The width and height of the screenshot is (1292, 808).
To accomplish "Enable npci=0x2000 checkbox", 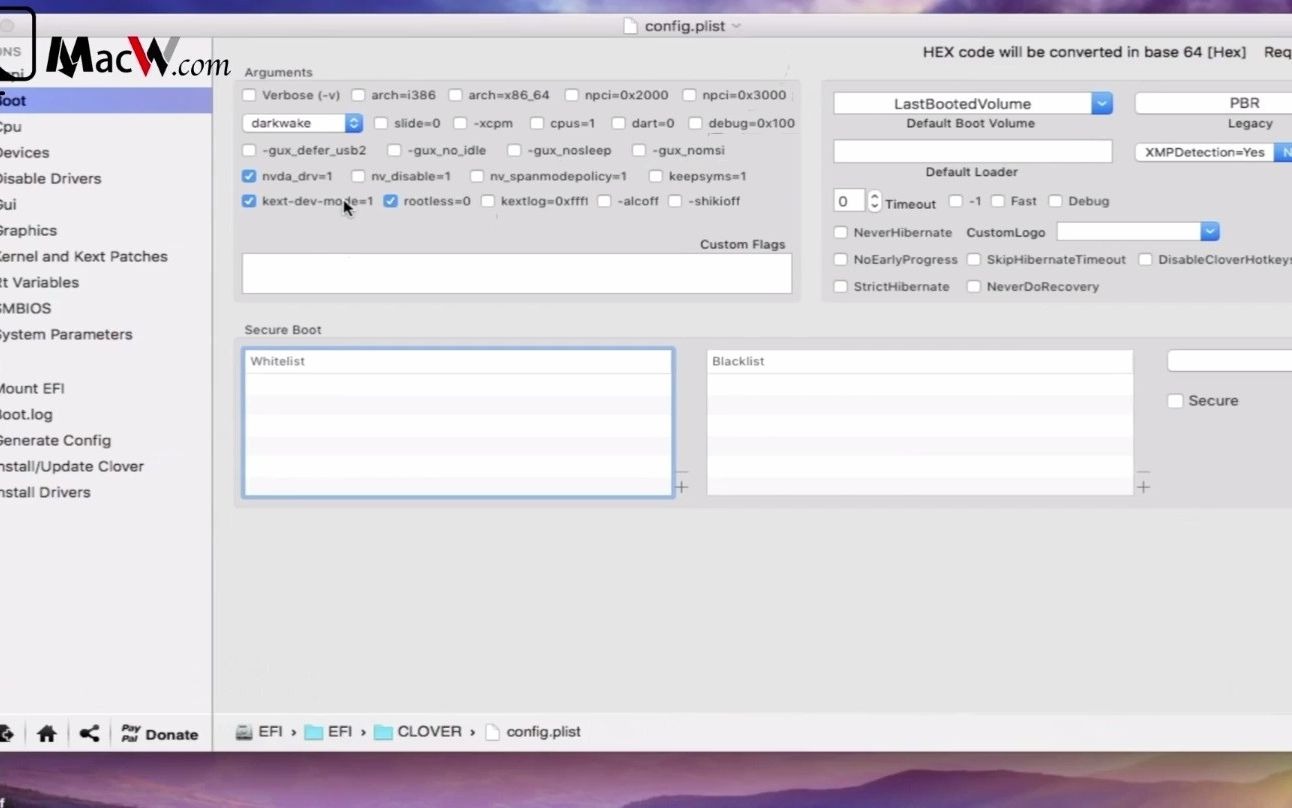I will point(571,95).
